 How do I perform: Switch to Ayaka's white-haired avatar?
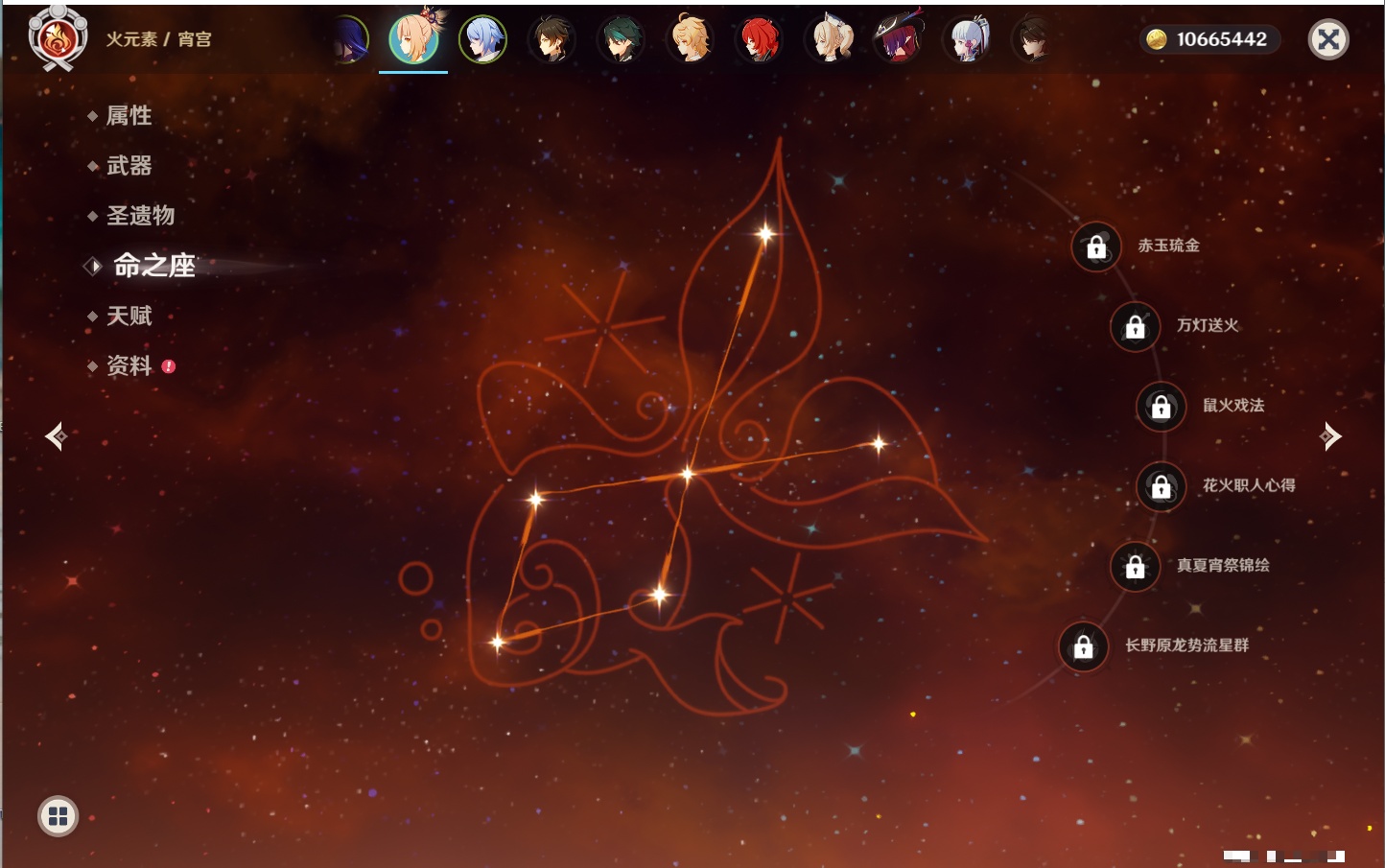click(967, 39)
